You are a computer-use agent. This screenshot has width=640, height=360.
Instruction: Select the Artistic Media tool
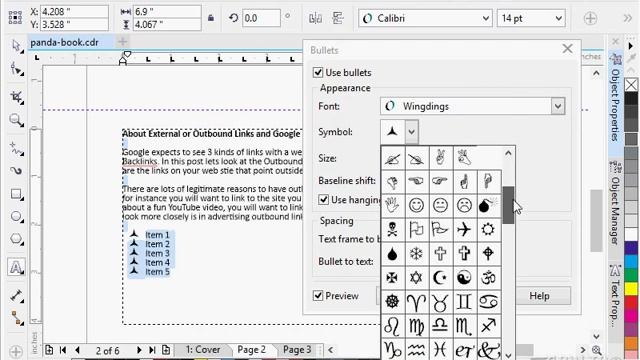(16, 171)
